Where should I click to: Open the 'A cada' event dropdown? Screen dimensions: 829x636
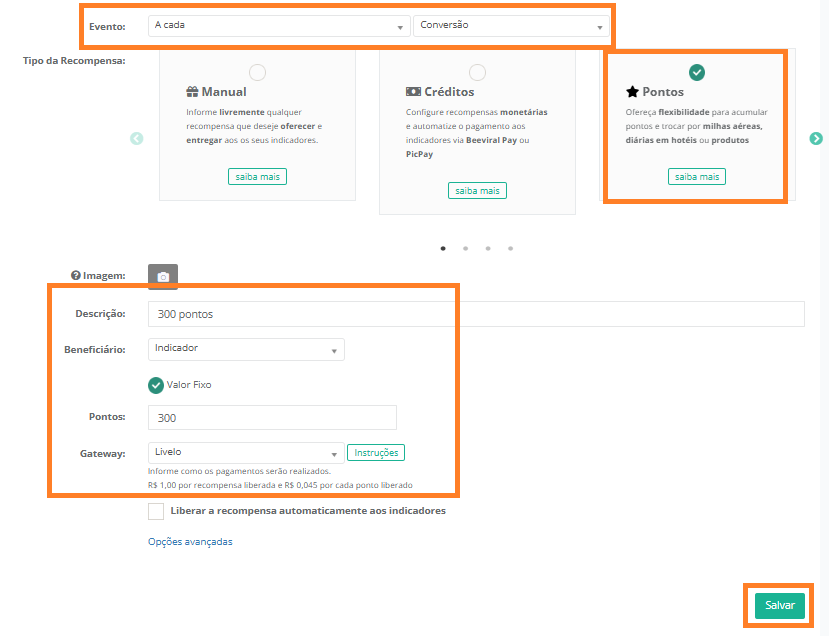(x=279, y=26)
